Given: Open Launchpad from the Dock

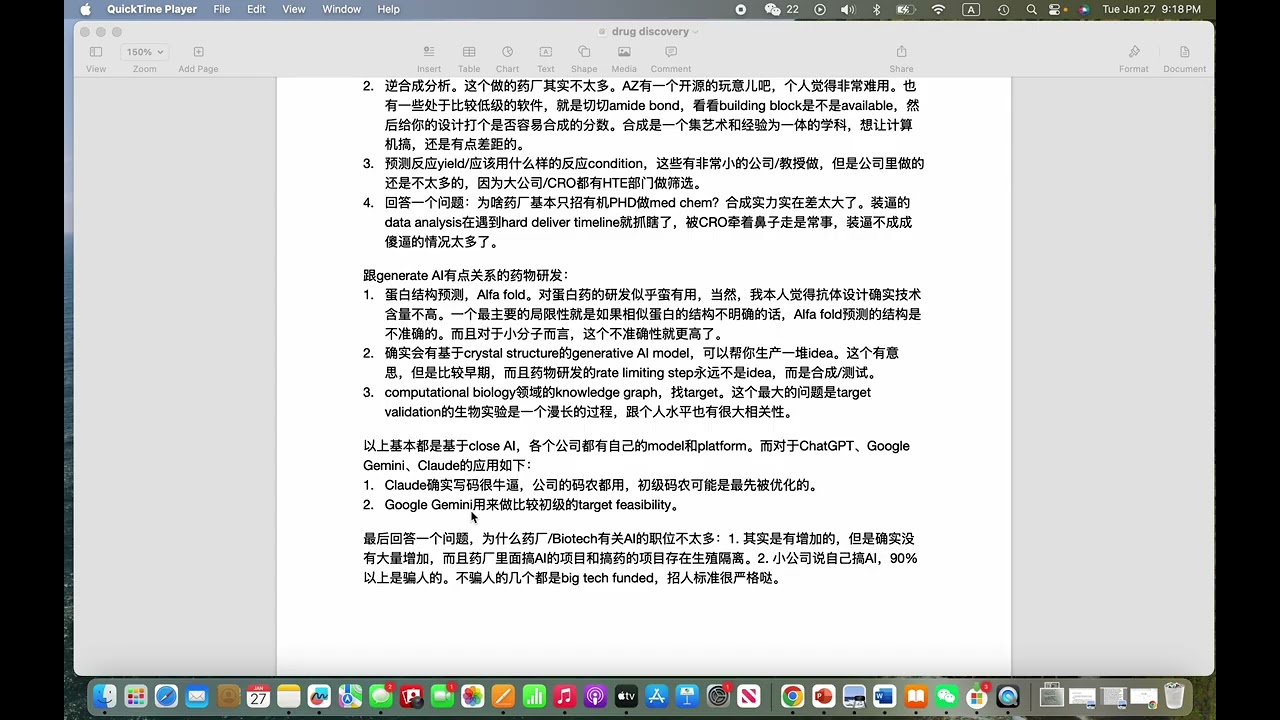Looking at the screenshot, I should (136, 696).
